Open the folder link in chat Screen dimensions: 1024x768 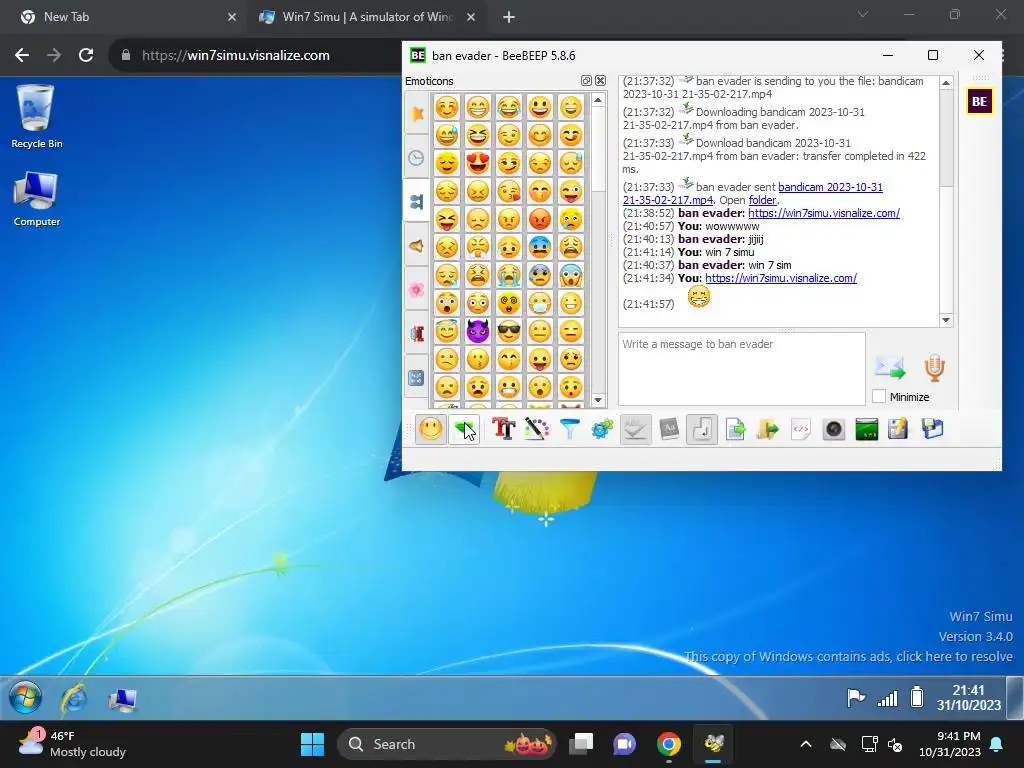[762, 200]
